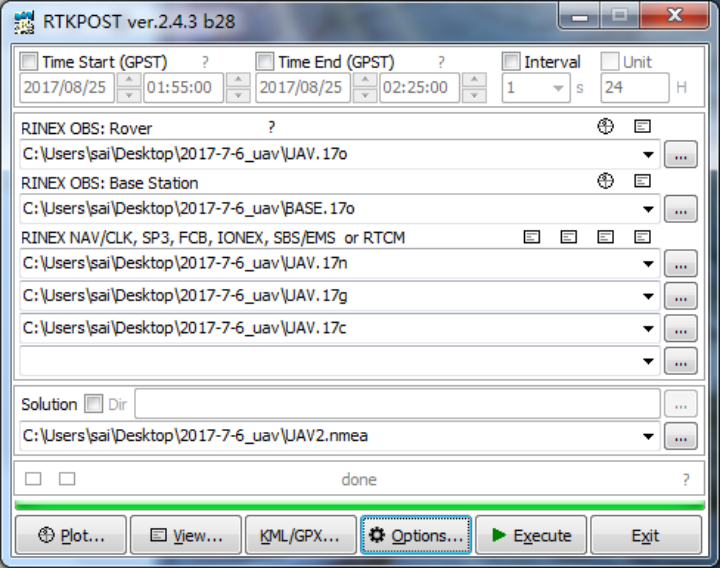Plot the base station observation data icon

click(605, 181)
